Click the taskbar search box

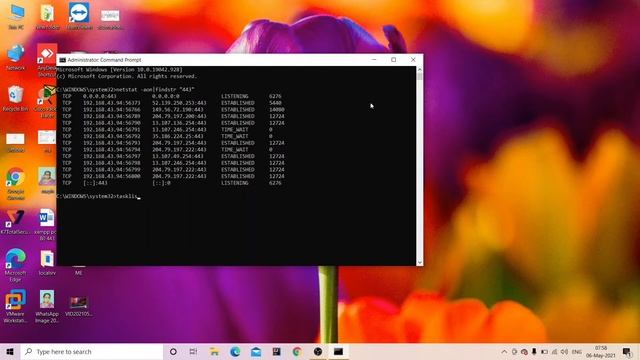[92, 351]
